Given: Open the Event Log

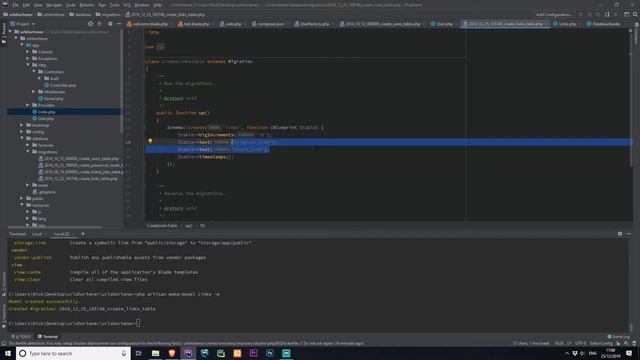Looking at the screenshot, I should (x=619, y=336).
